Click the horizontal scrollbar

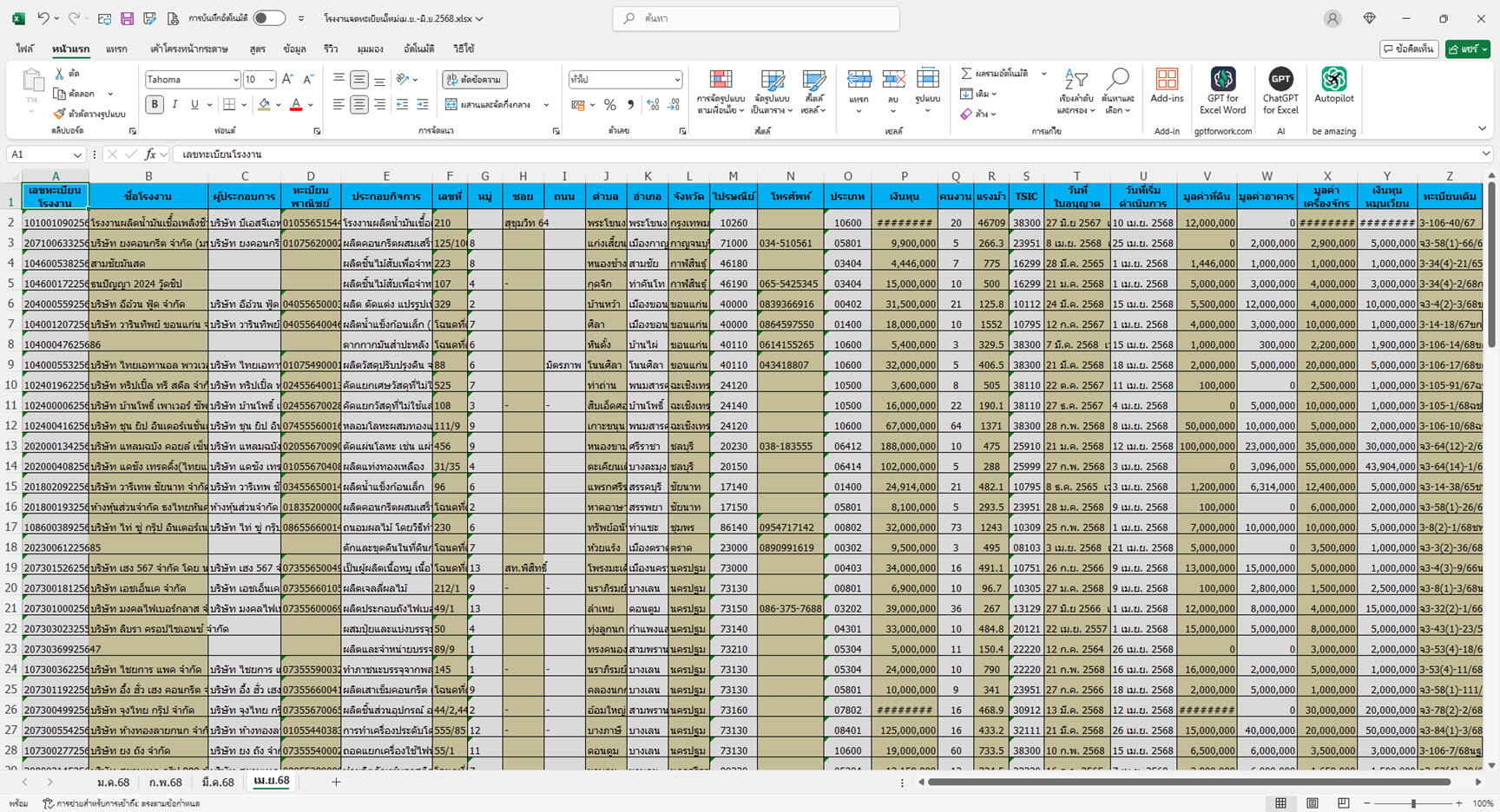(1189, 782)
